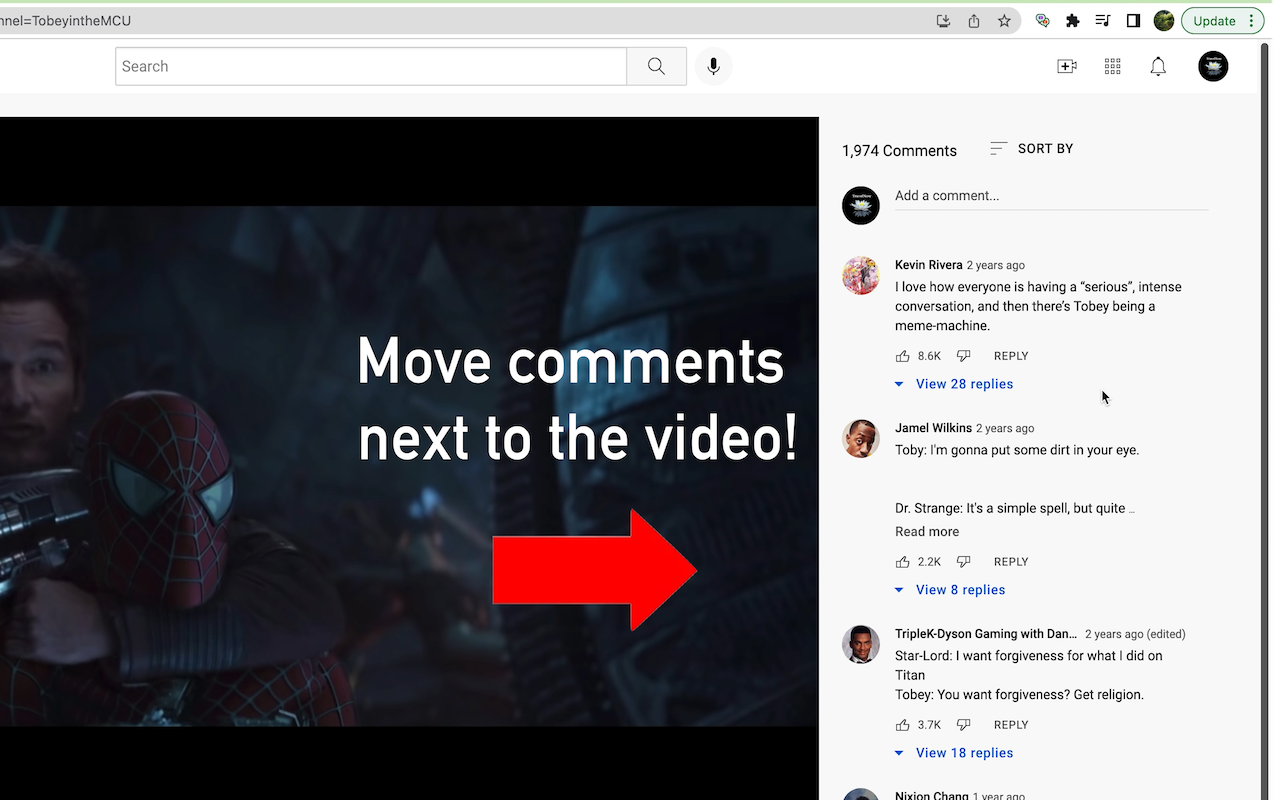Open the SORT BY comments dropdown
Viewport: 1280px width, 800px height.
1032,149
